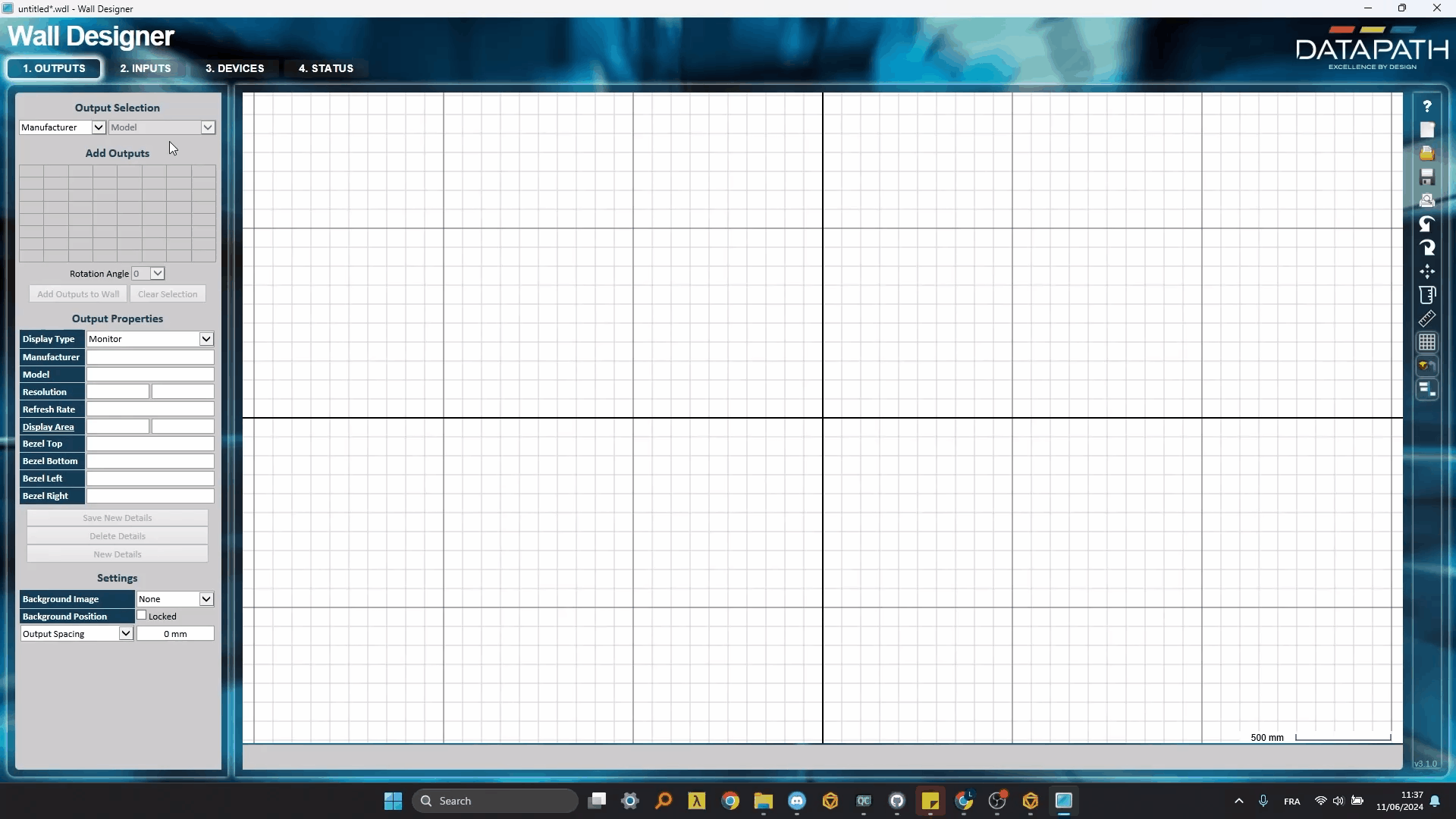The width and height of the screenshot is (1456, 819).
Task: Toggle the grid display icon
Action: tap(1426, 342)
